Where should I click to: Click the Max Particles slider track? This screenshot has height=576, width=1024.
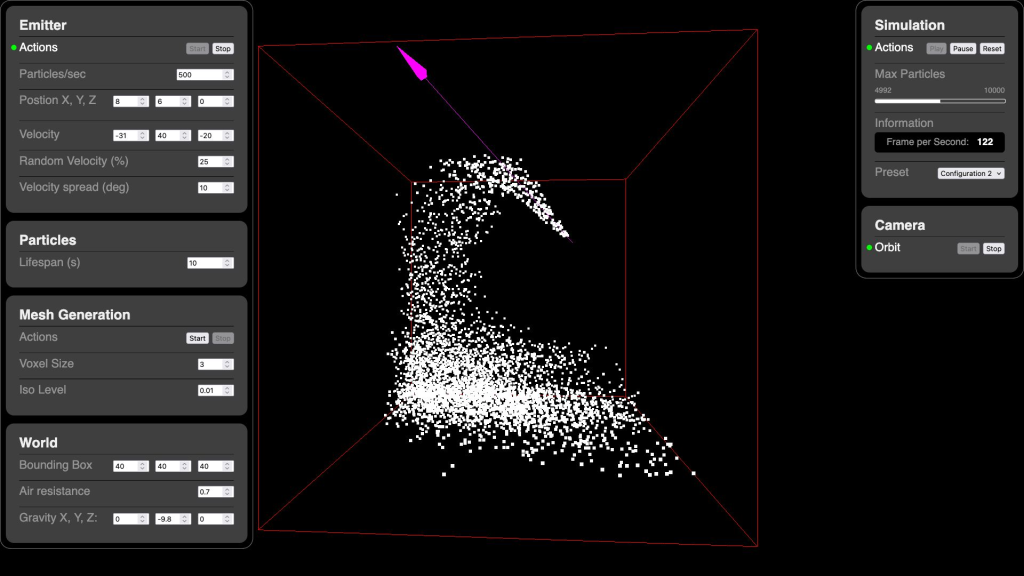939,101
